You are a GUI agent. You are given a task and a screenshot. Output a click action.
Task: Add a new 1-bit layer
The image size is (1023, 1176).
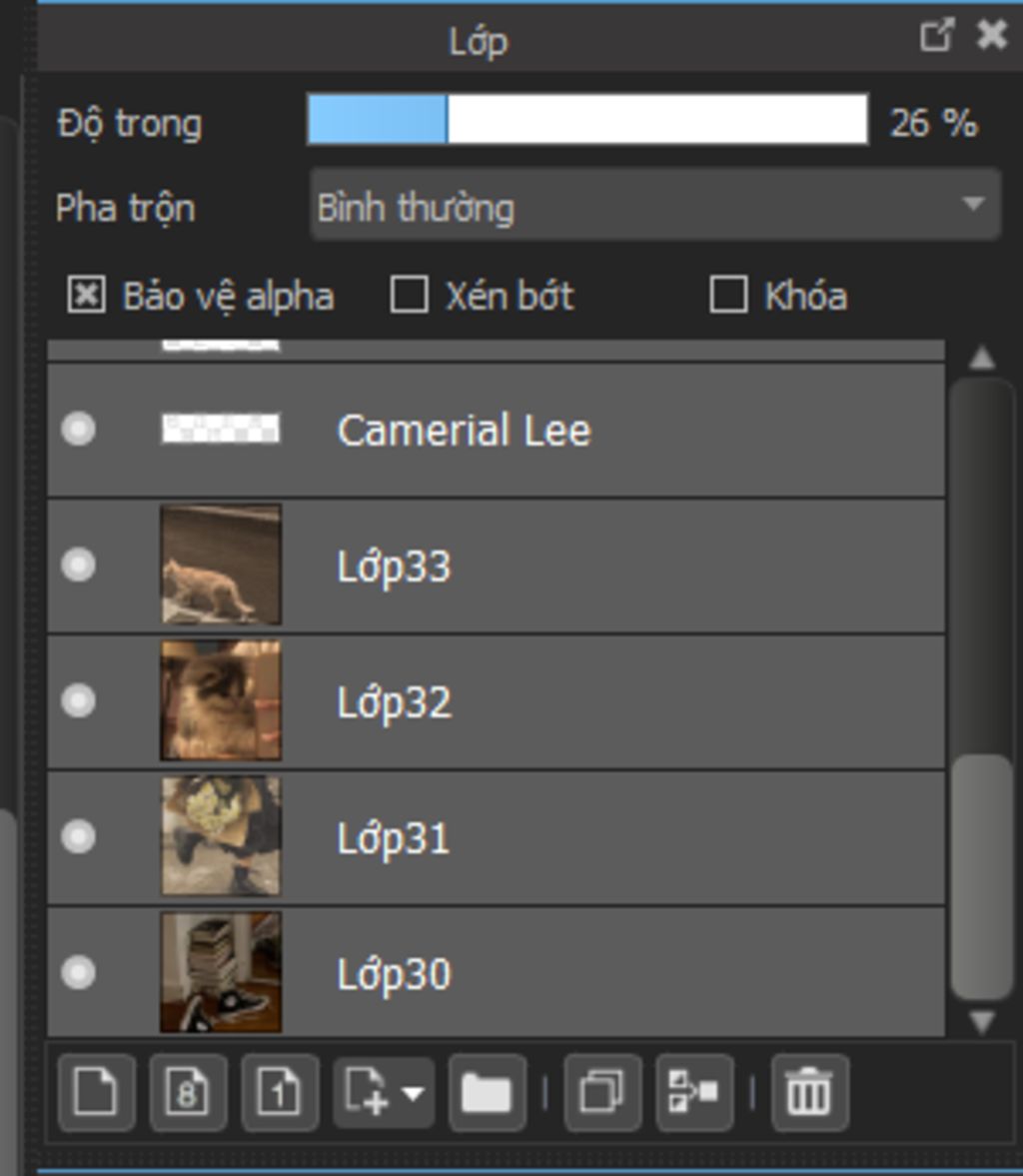pyautogui.click(x=279, y=1092)
